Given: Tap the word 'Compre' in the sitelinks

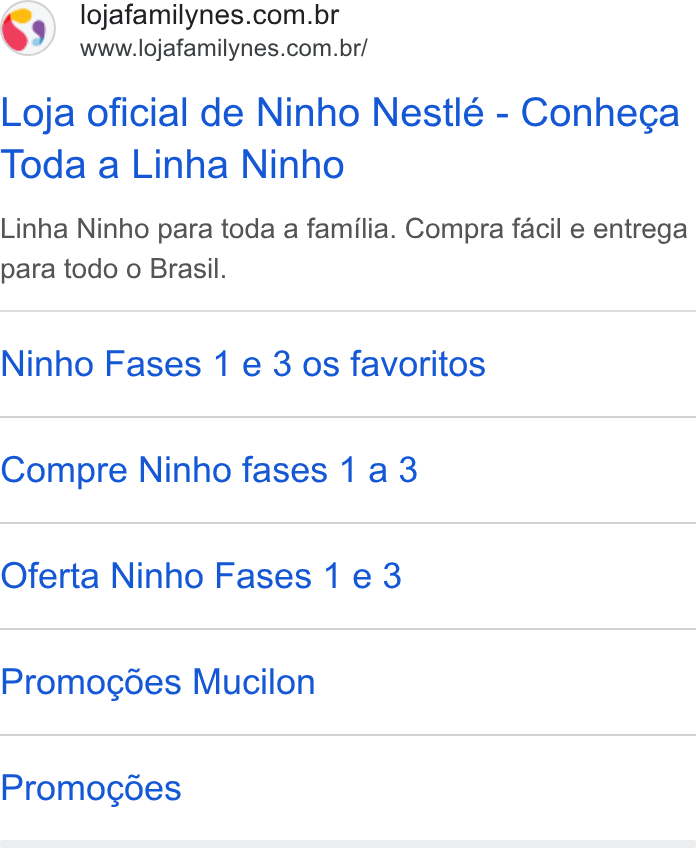Looking at the screenshot, I should click(x=64, y=469).
